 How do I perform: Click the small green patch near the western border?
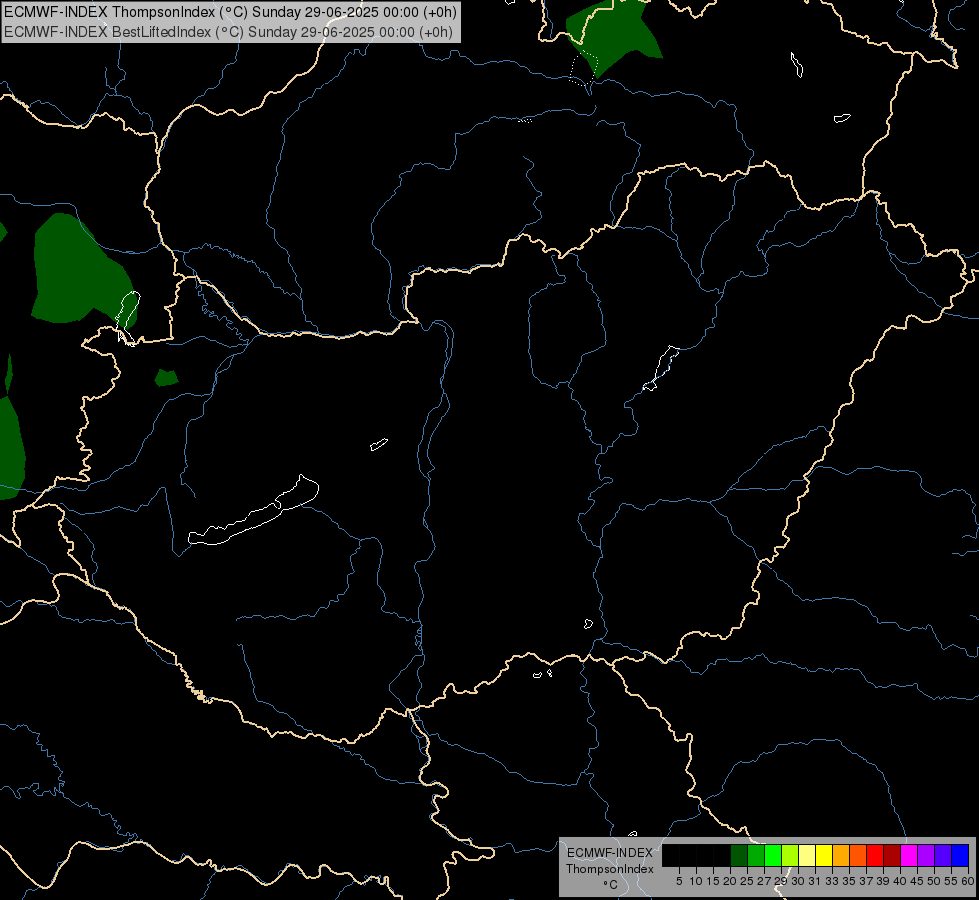166,378
